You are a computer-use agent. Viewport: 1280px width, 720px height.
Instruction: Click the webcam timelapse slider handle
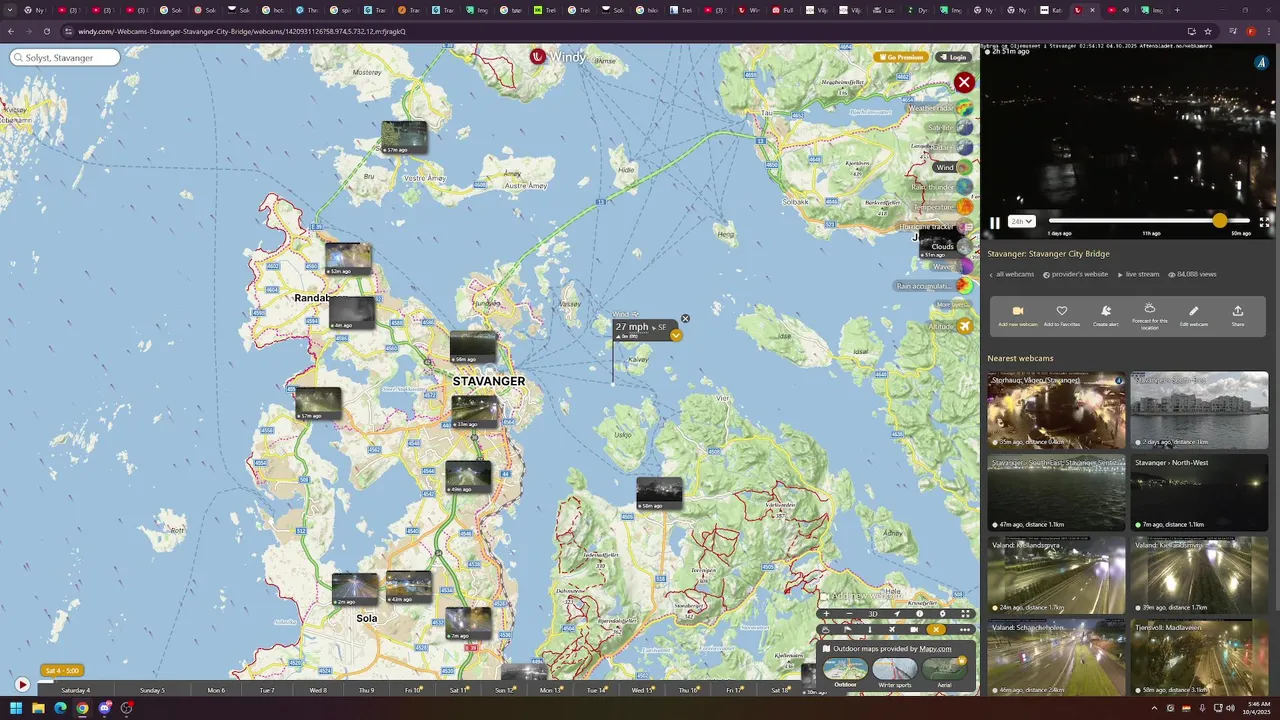point(1219,220)
